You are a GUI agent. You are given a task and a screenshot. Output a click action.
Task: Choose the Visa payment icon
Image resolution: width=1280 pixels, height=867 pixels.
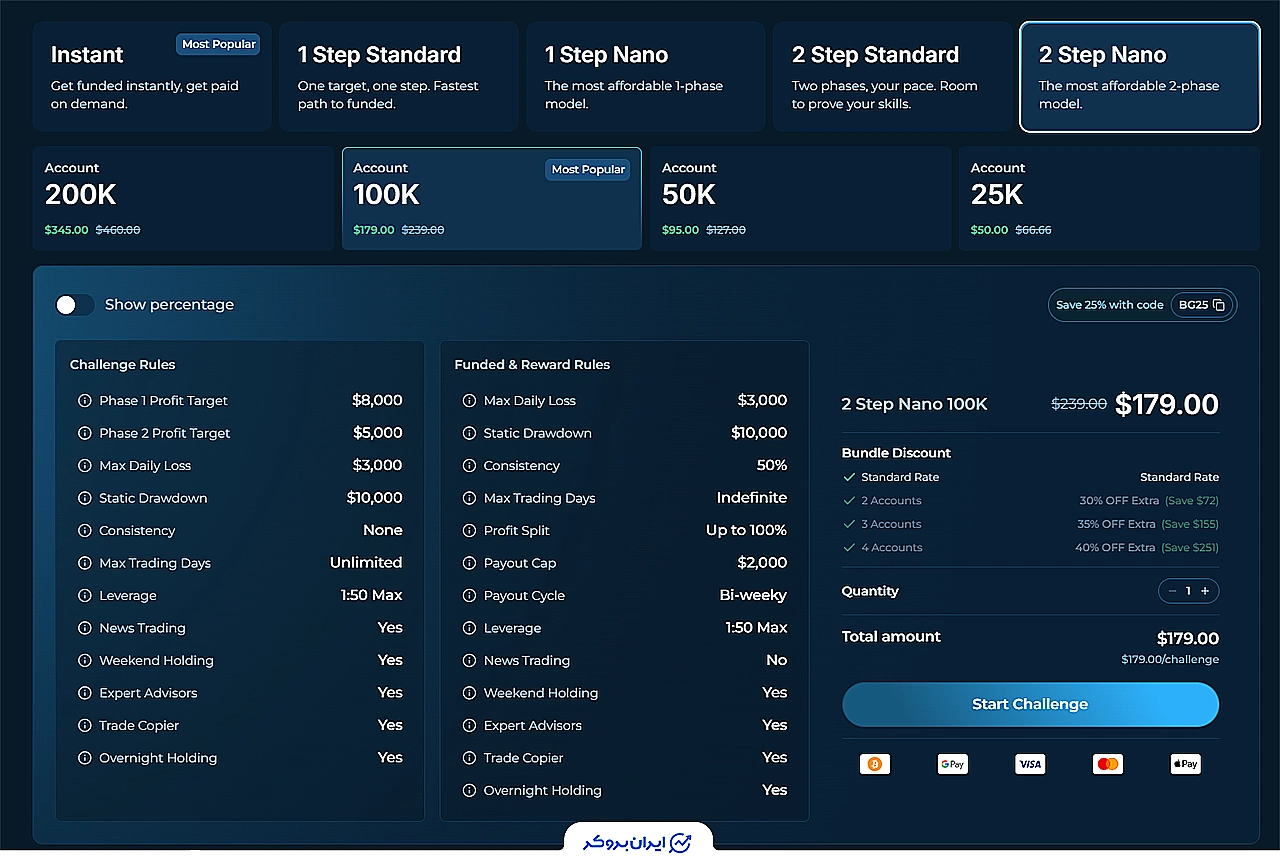[x=1030, y=764]
